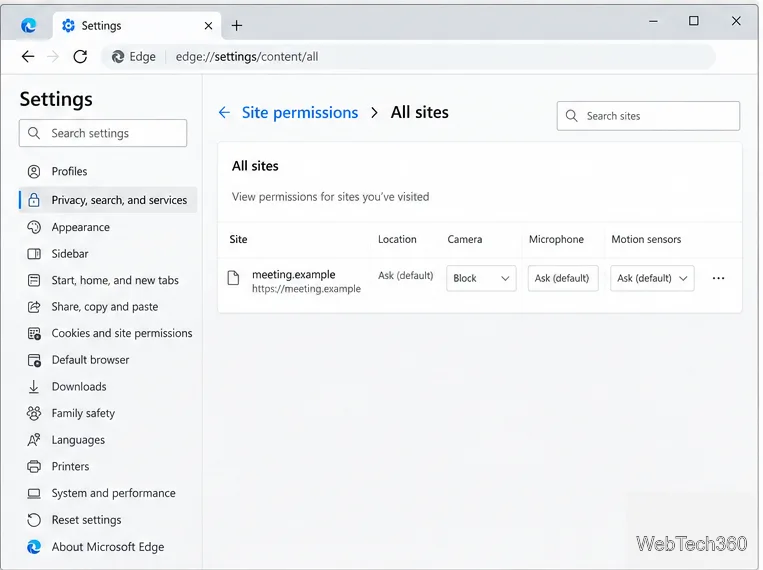Screen dimensions: 763x570
Task: Minimize the Edge window
Action: [x=653, y=21]
